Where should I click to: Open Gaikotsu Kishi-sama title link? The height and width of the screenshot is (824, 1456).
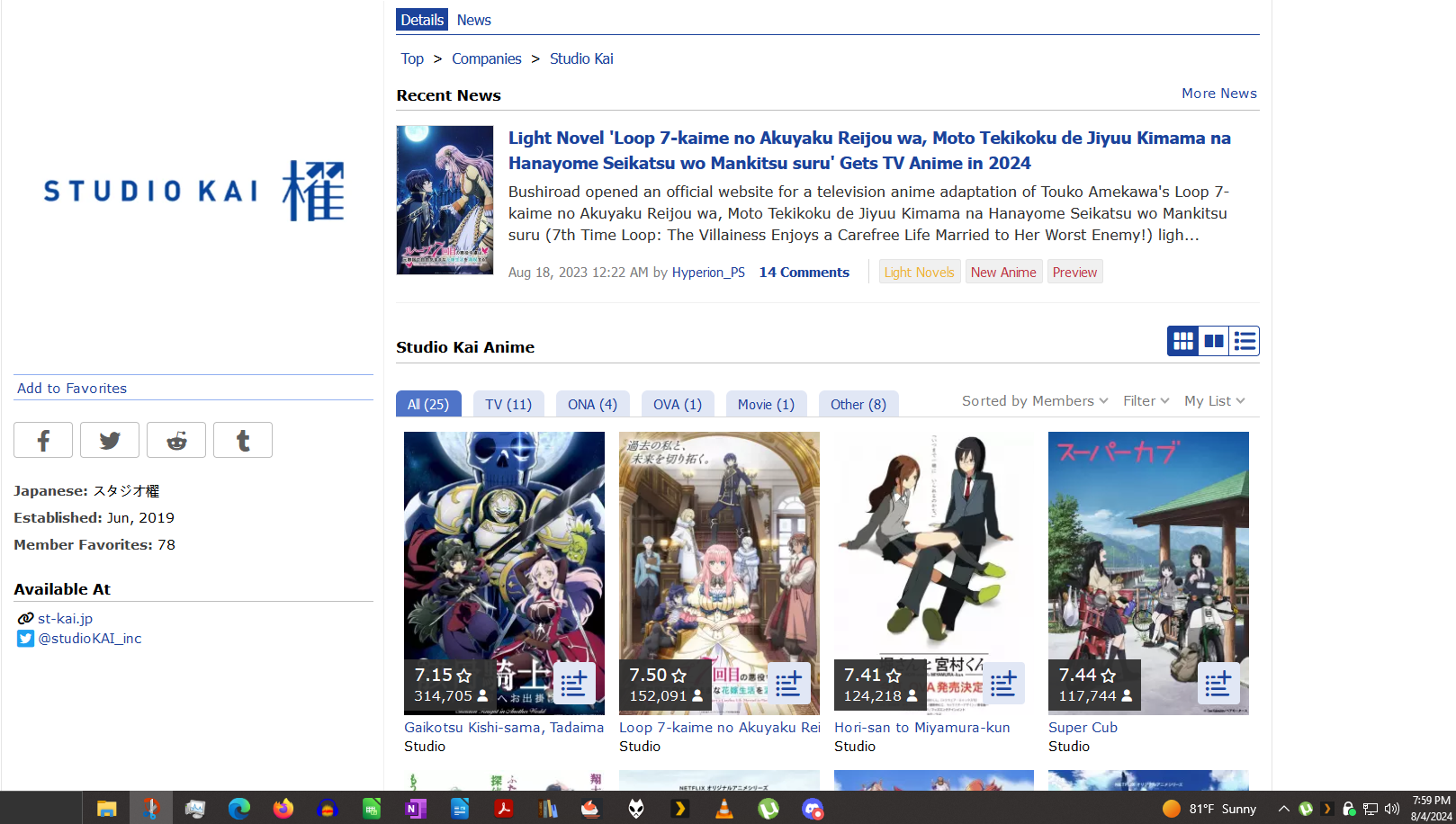(504, 728)
